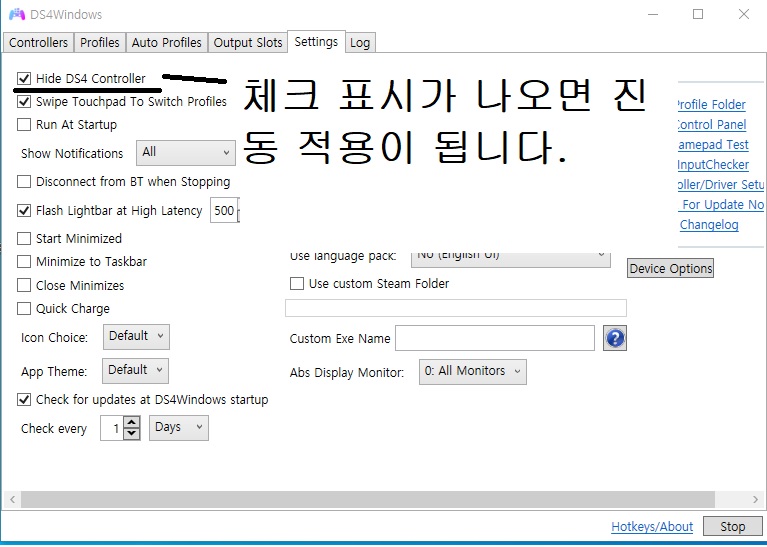Click the scrollbar left arrow

coord(12,500)
